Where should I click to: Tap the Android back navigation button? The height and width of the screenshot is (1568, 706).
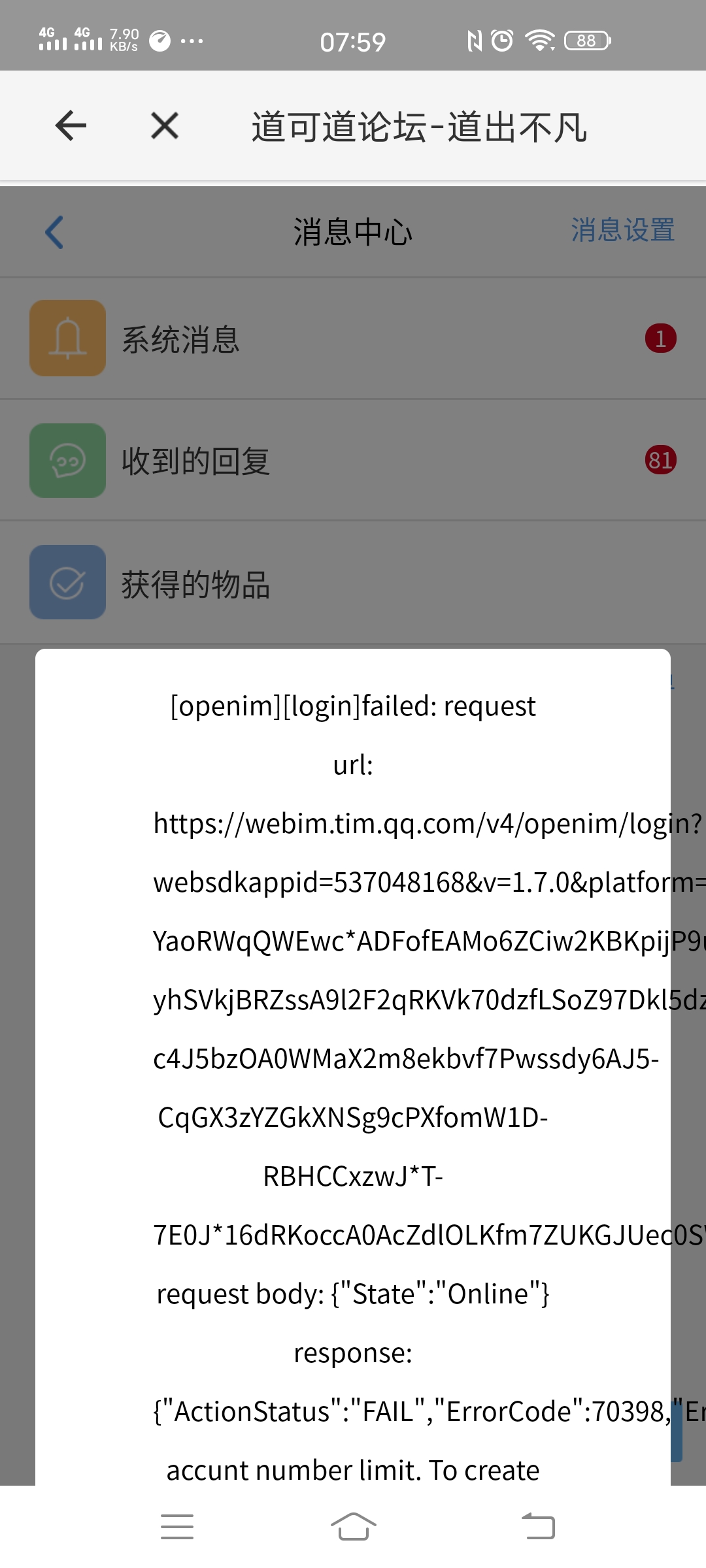pyautogui.click(x=538, y=1527)
